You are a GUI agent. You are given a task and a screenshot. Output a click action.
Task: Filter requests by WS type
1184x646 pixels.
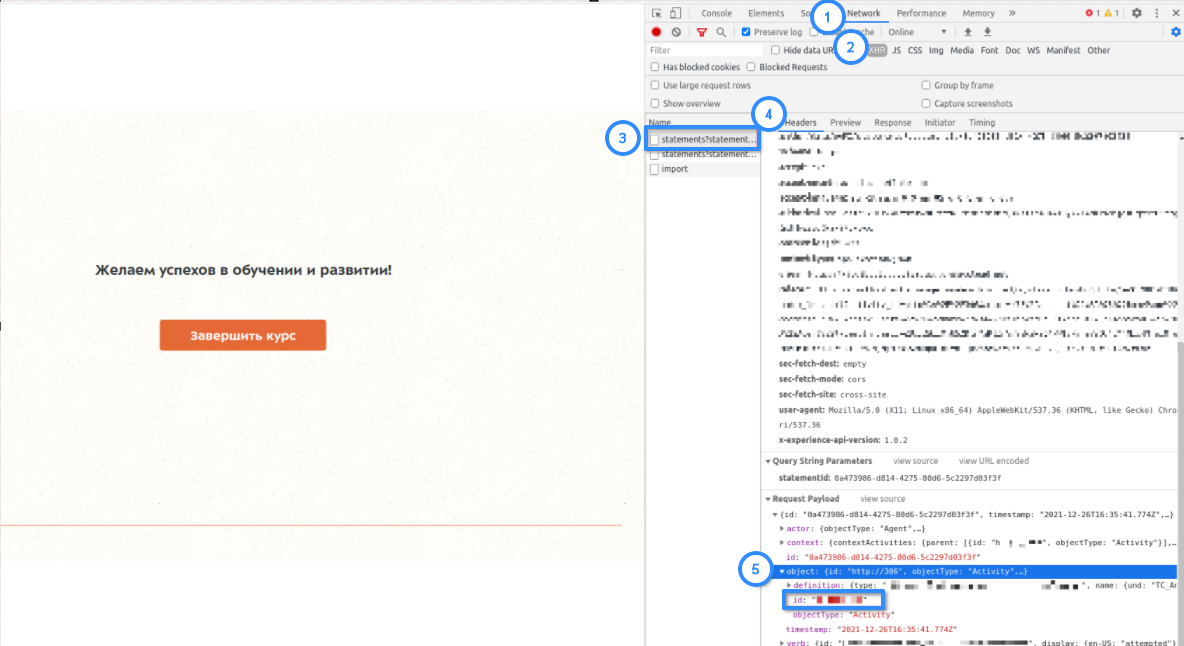click(x=1033, y=50)
